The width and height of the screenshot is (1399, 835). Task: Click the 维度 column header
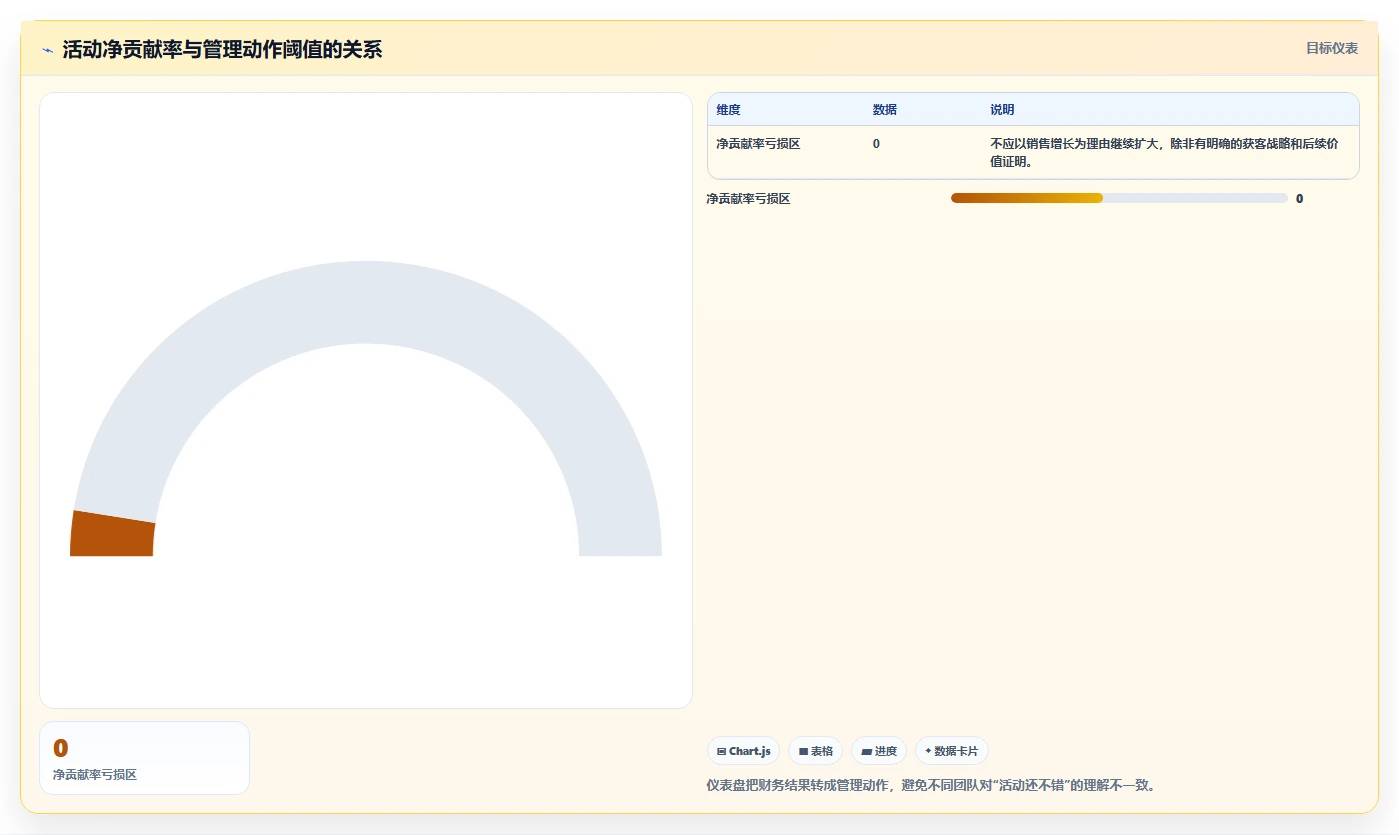coord(729,110)
